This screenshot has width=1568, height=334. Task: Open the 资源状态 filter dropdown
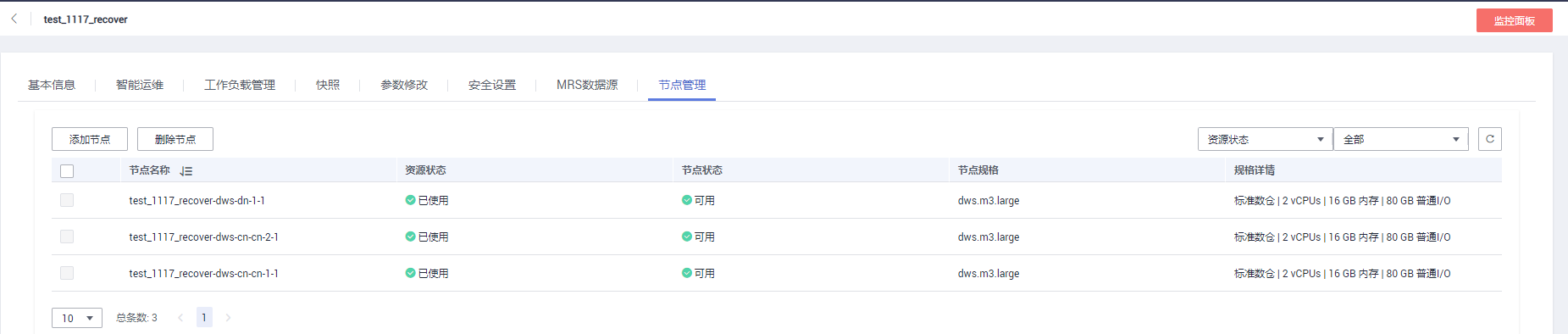[x=1265, y=139]
